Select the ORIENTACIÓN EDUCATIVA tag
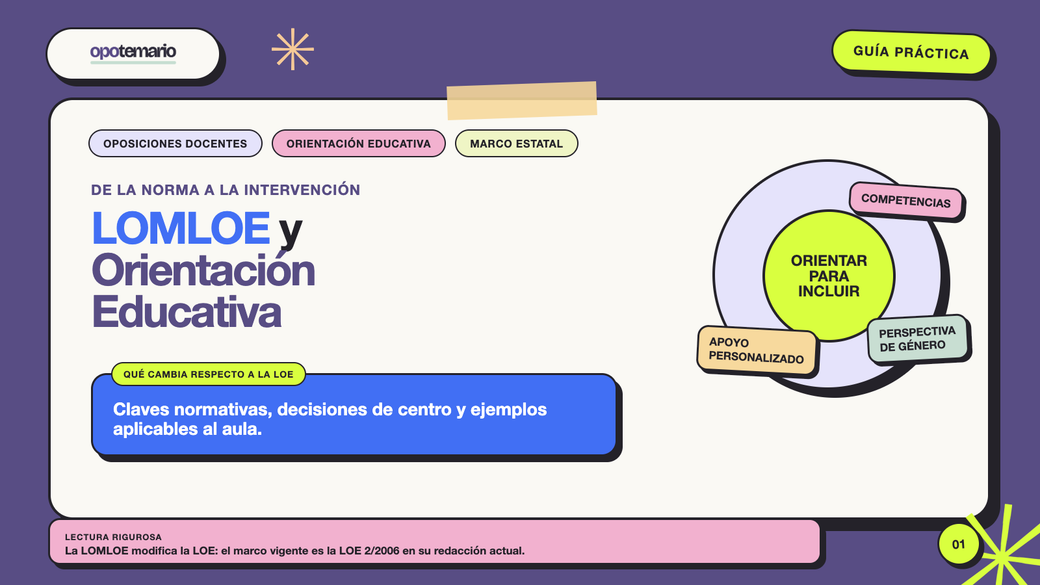The height and width of the screenshot is (585, 1040). 358,143
